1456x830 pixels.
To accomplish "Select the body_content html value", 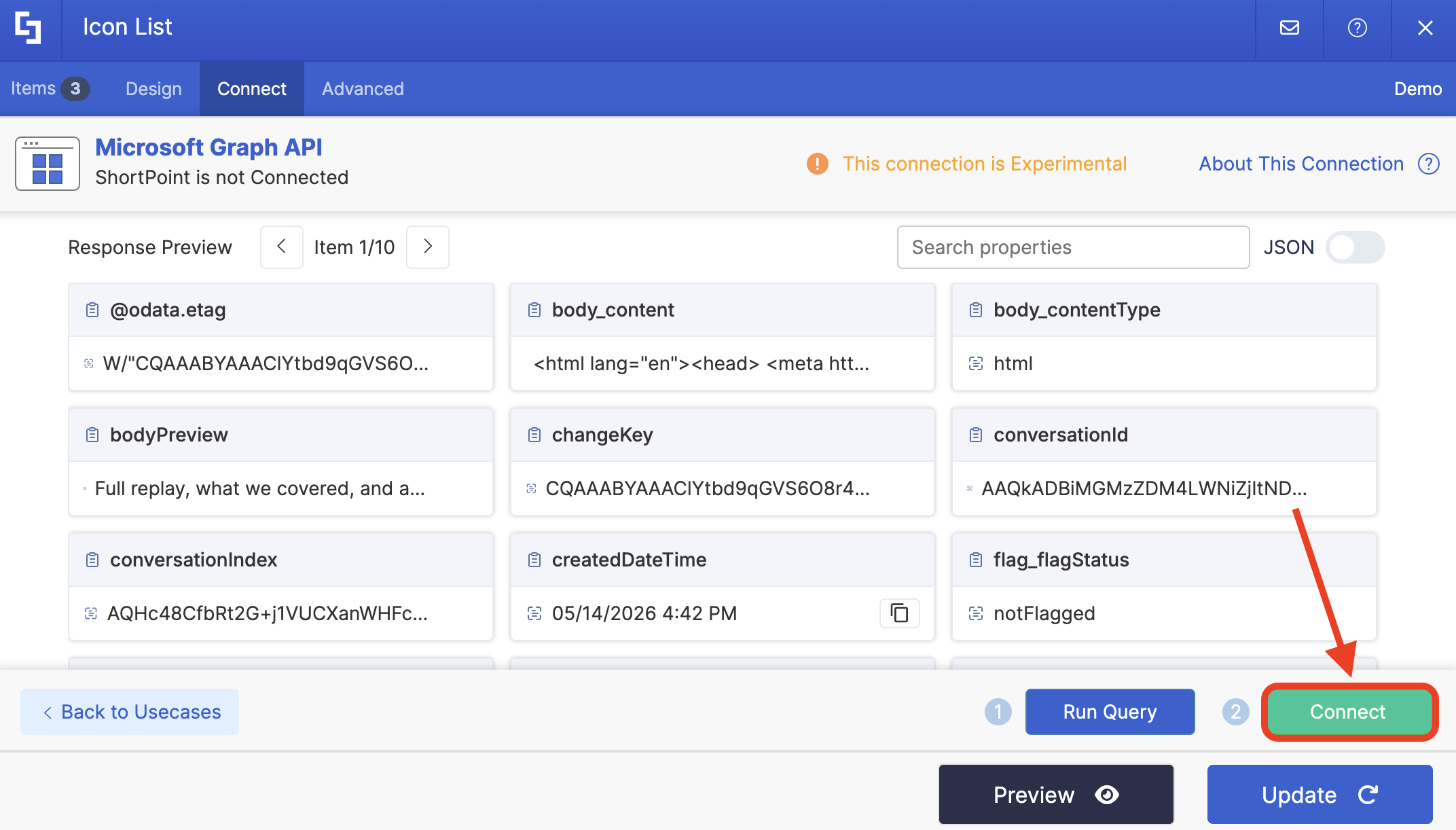I will (701, 363).
